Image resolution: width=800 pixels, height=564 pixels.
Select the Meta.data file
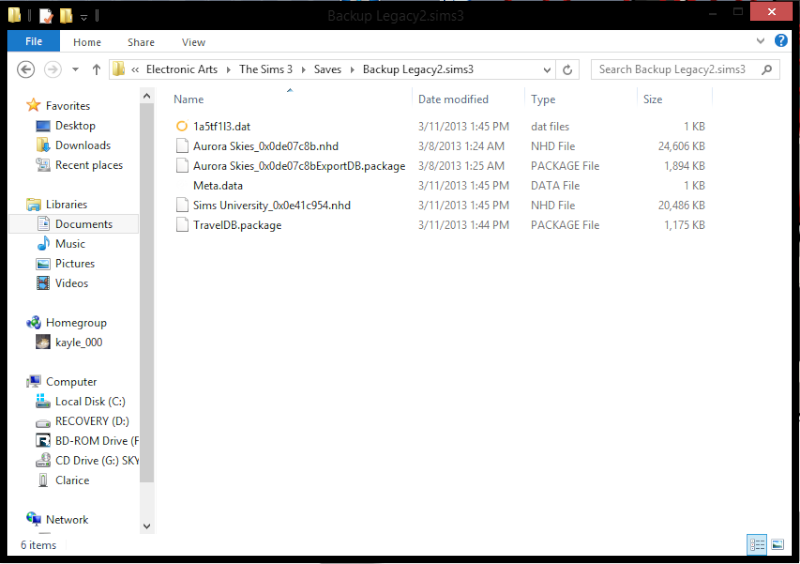pos(218,186)
